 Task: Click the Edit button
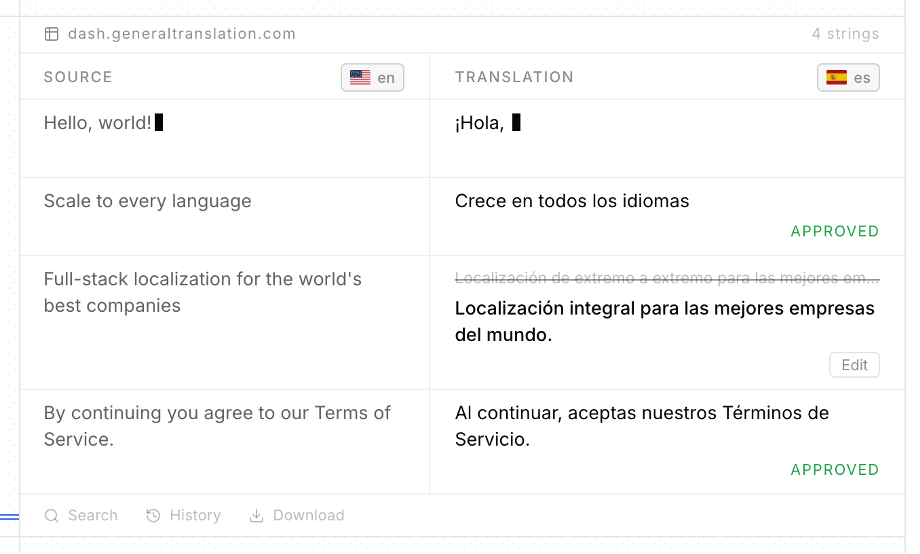[854, 365]
